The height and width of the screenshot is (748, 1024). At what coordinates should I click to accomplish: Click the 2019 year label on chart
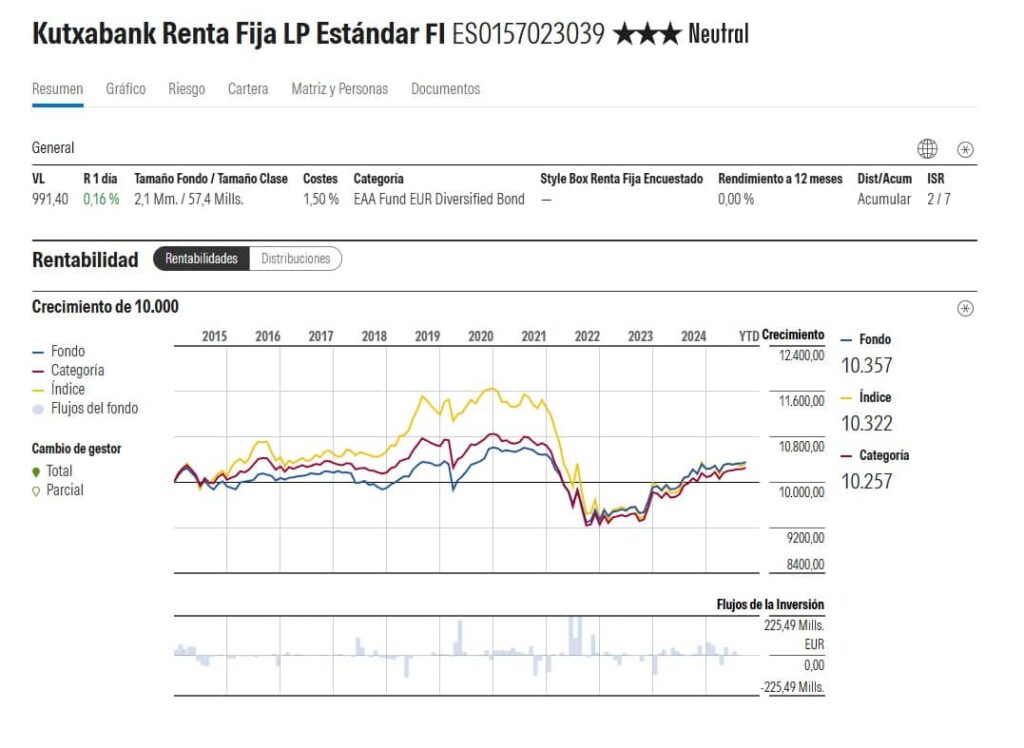(427, 336)
